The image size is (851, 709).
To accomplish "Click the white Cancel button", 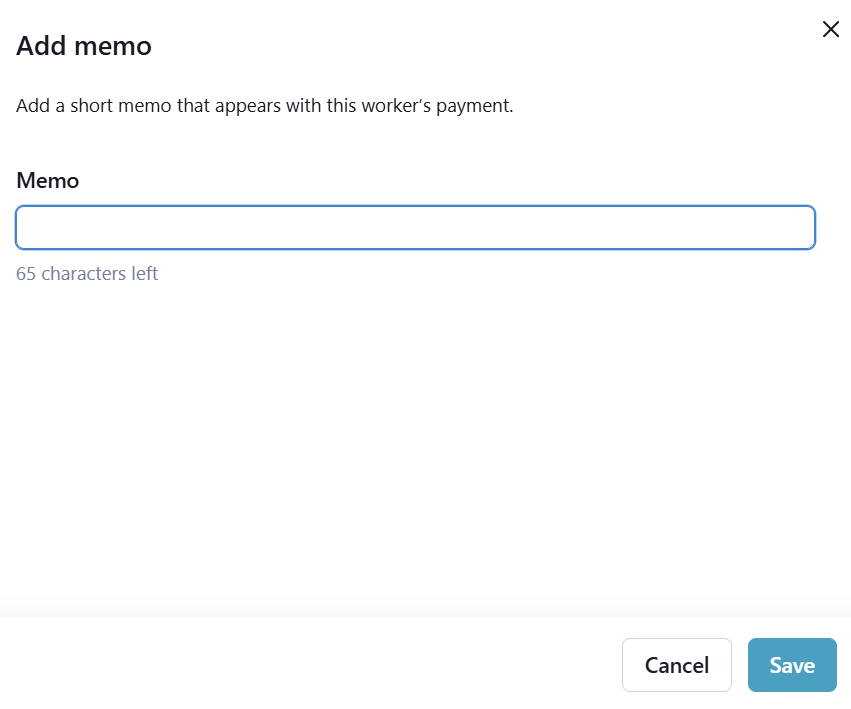I will tap(676, 665).
